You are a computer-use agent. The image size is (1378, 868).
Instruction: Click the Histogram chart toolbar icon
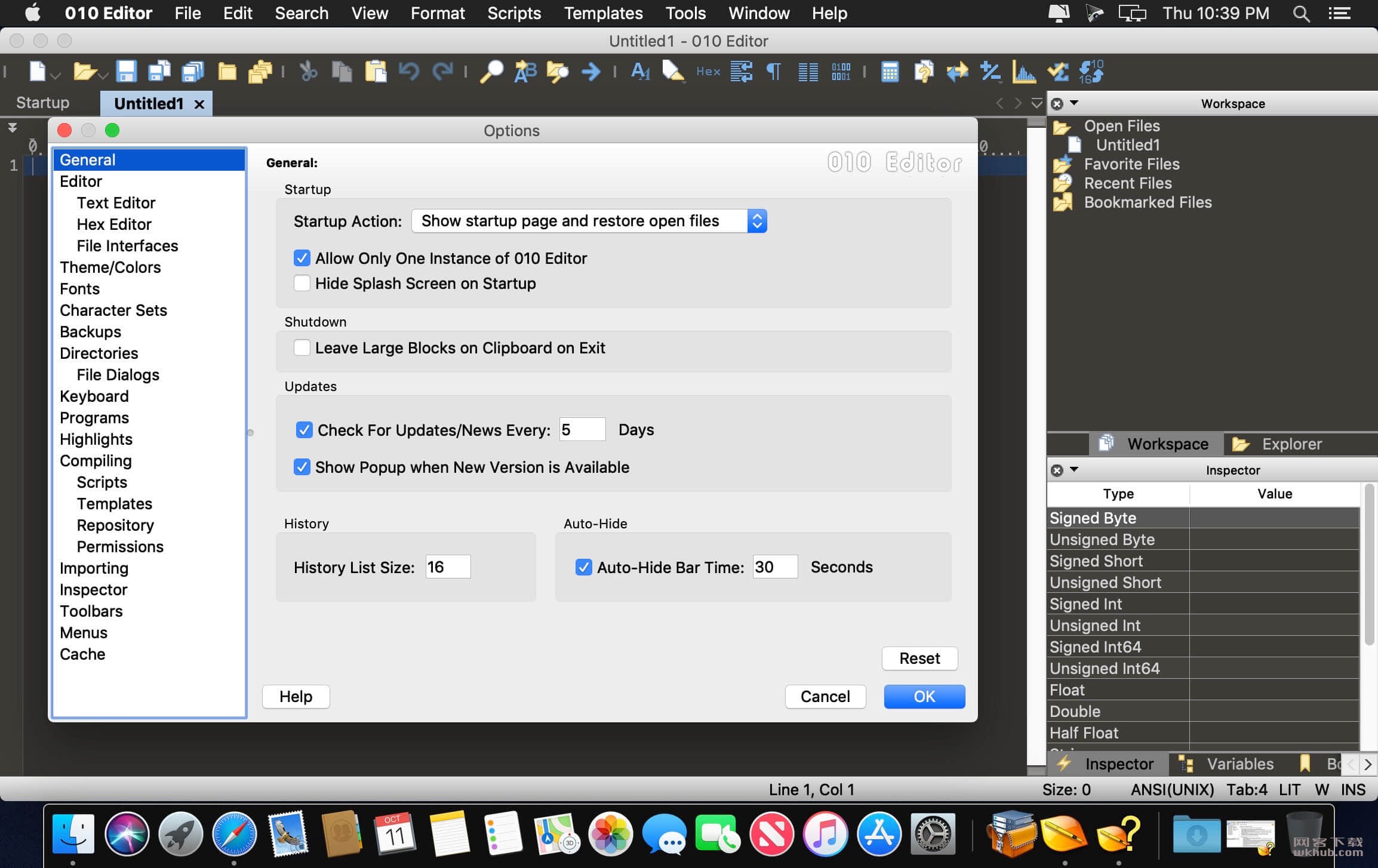pyautogui.click(x=1024, y=72)
